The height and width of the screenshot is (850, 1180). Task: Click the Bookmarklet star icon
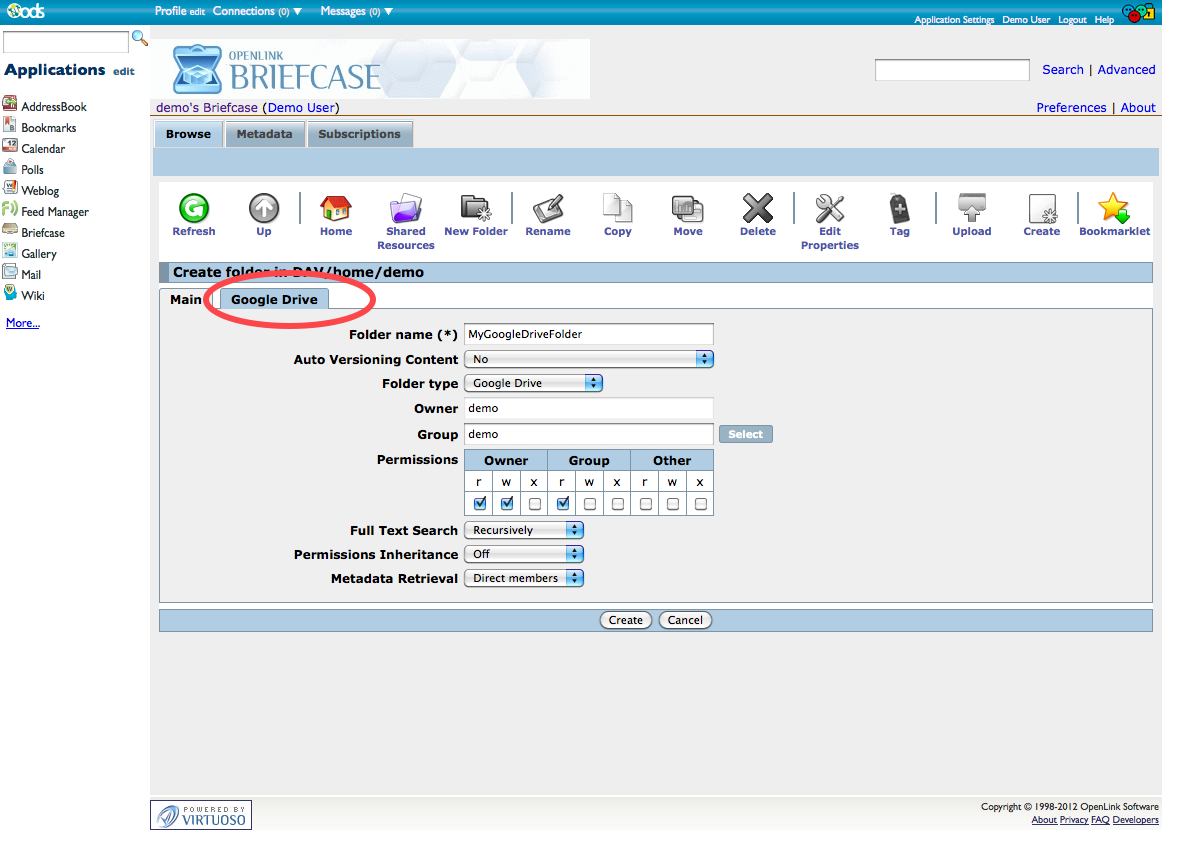[x=1114, y=209]
